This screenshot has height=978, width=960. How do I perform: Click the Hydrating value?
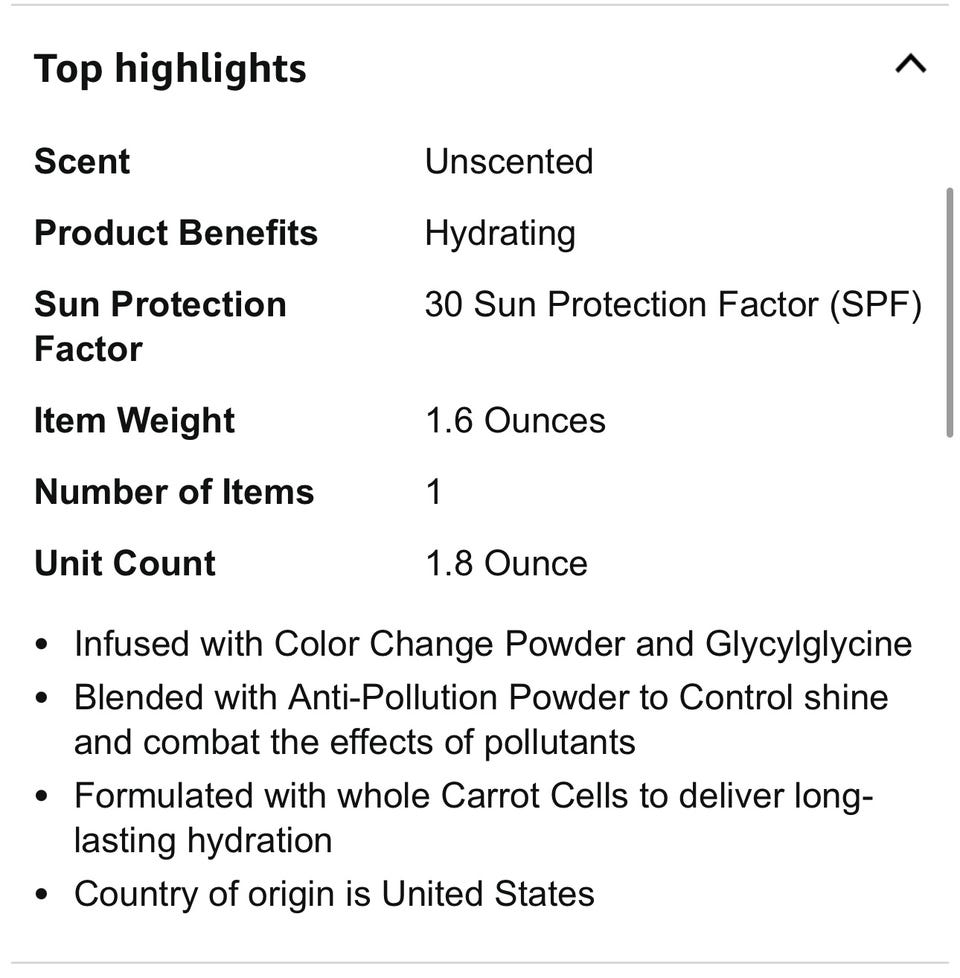point(500,233)
